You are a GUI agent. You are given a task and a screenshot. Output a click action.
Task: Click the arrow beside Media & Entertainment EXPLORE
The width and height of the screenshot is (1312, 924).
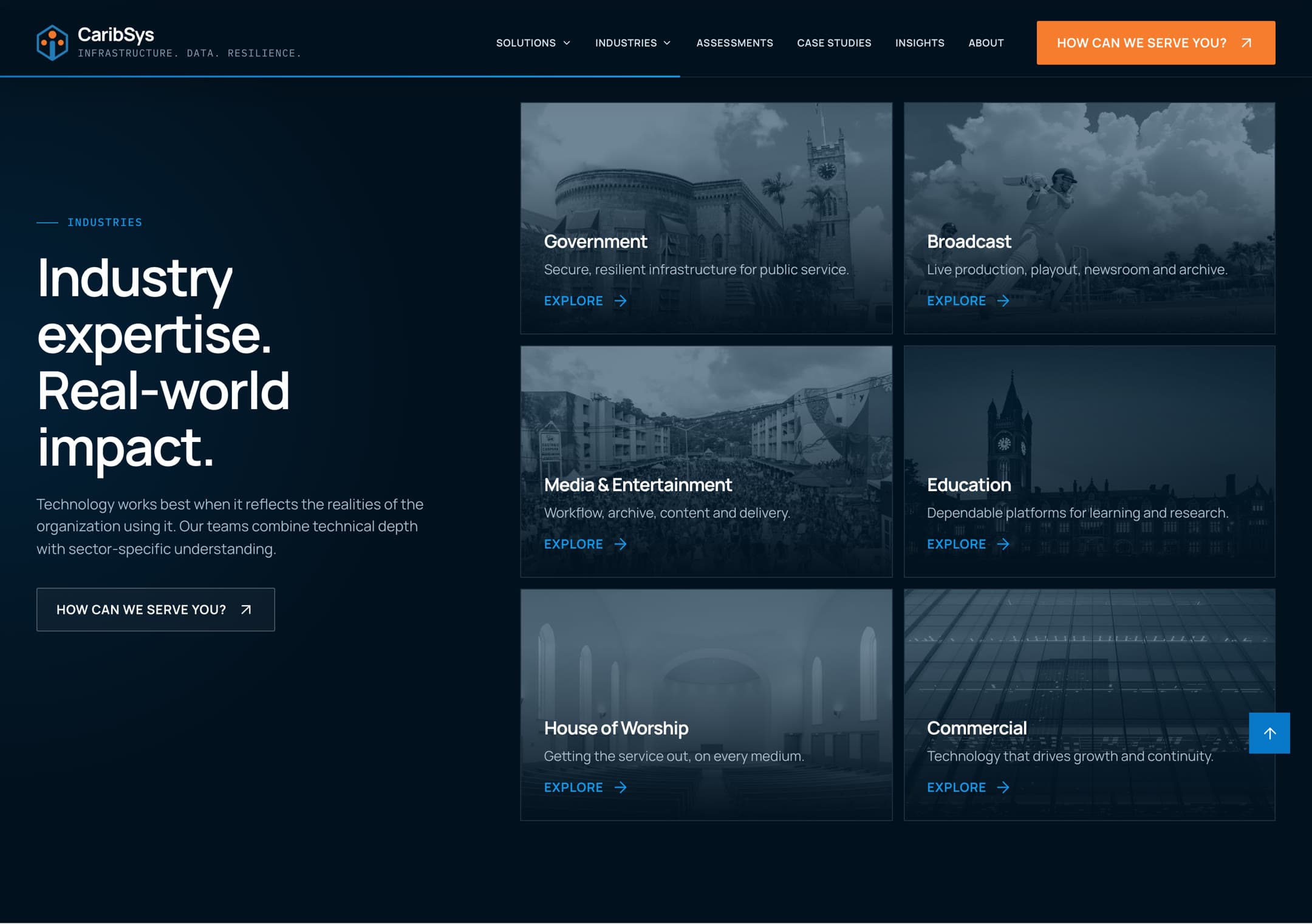coord(620,544)
